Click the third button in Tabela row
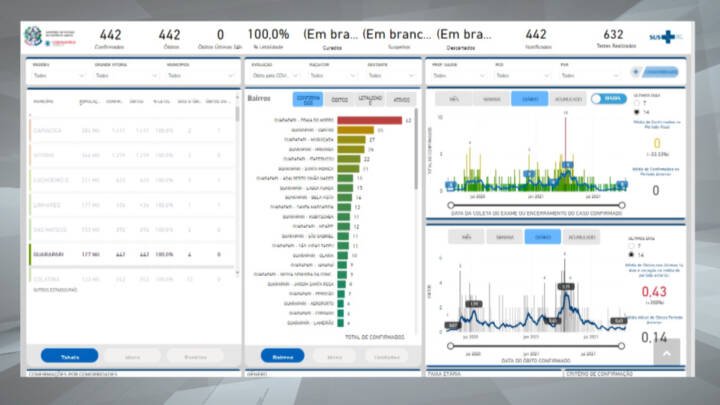The height and width of the screenshot is (405, 720). coord(195,356)
